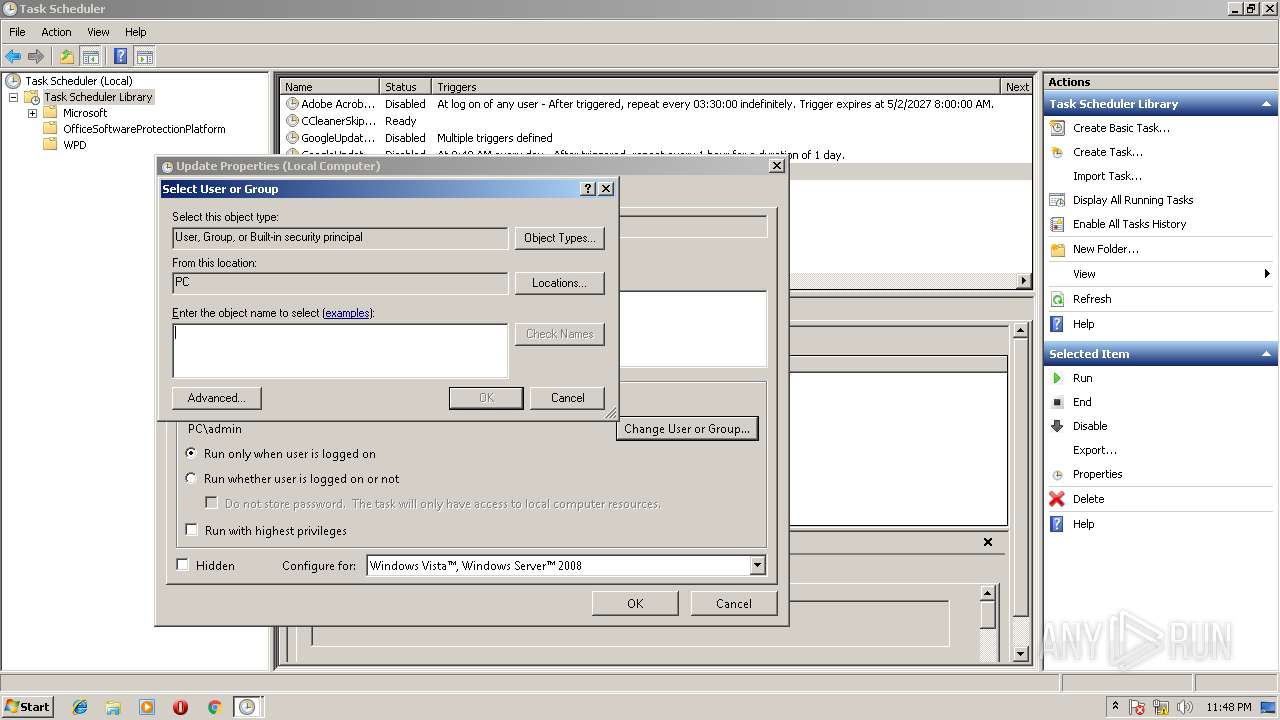1280x720 pixels.
Task: Click Cancel in Update Properties dialog
Action: pyautogui.click(x=734, y=604)
